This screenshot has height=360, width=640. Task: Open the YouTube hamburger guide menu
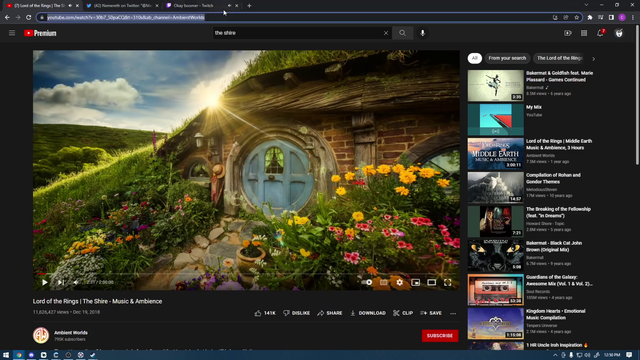click(x=12, y=33)
